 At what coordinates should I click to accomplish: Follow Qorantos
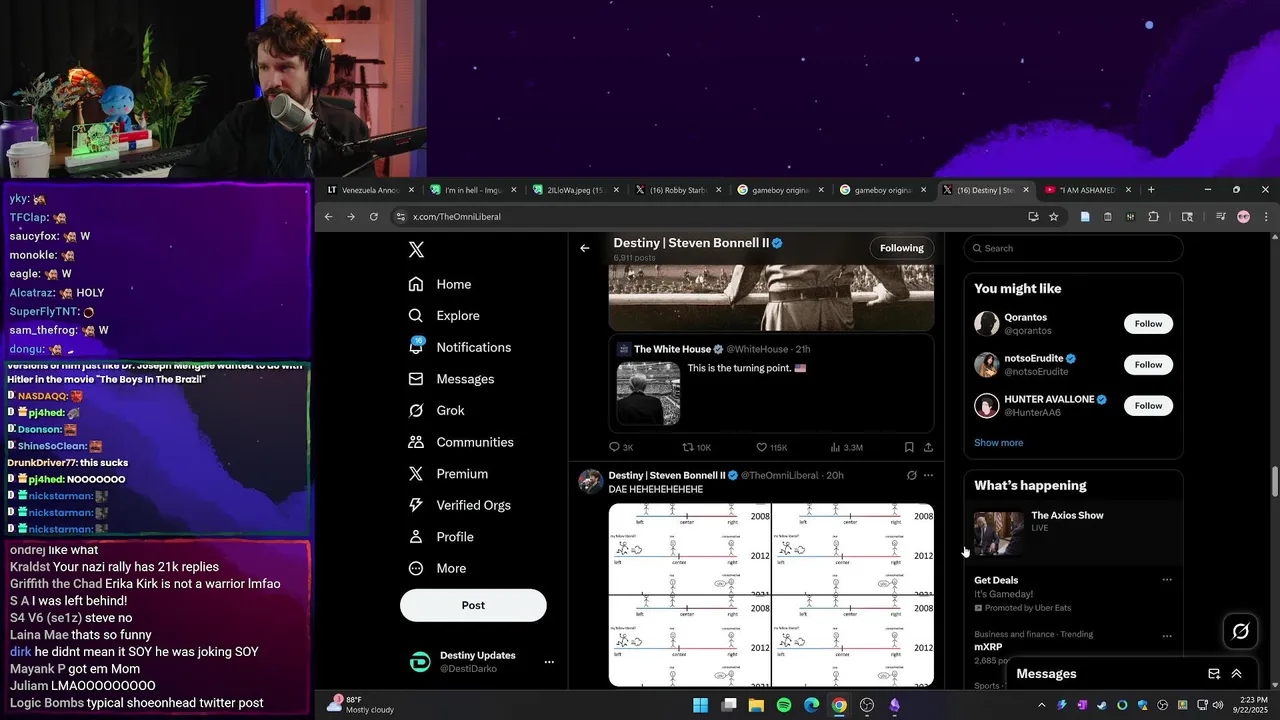tap(1148, 324)
